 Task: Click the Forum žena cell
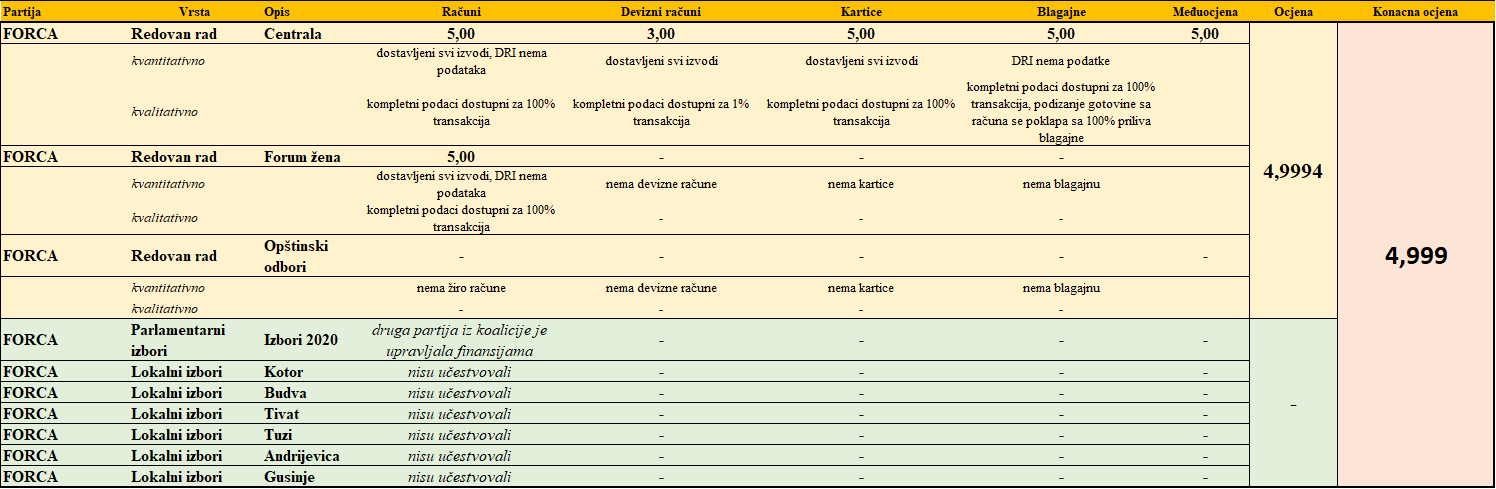[303, 156]
